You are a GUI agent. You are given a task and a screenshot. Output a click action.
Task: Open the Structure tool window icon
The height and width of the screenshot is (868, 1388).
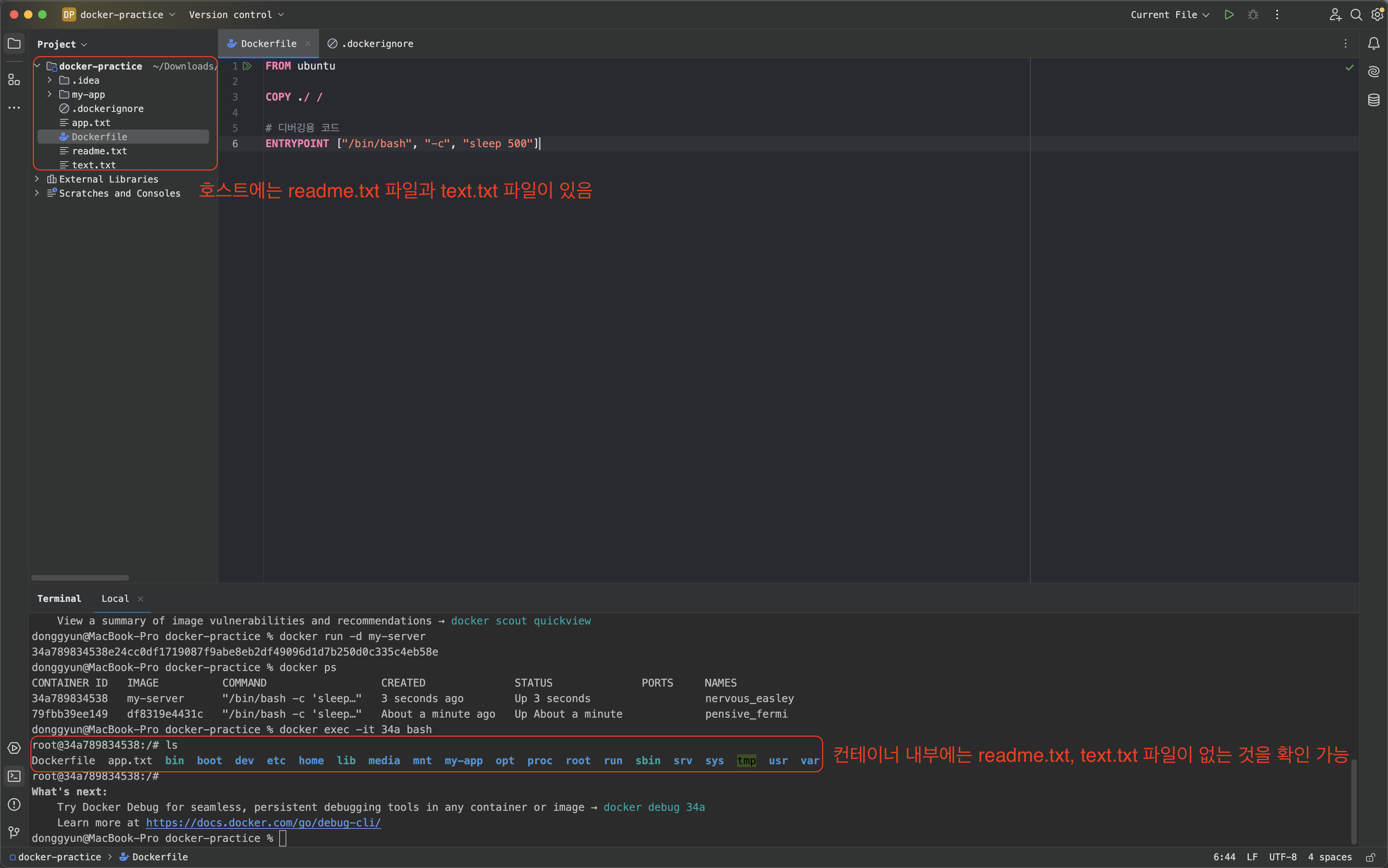(14, 80)
